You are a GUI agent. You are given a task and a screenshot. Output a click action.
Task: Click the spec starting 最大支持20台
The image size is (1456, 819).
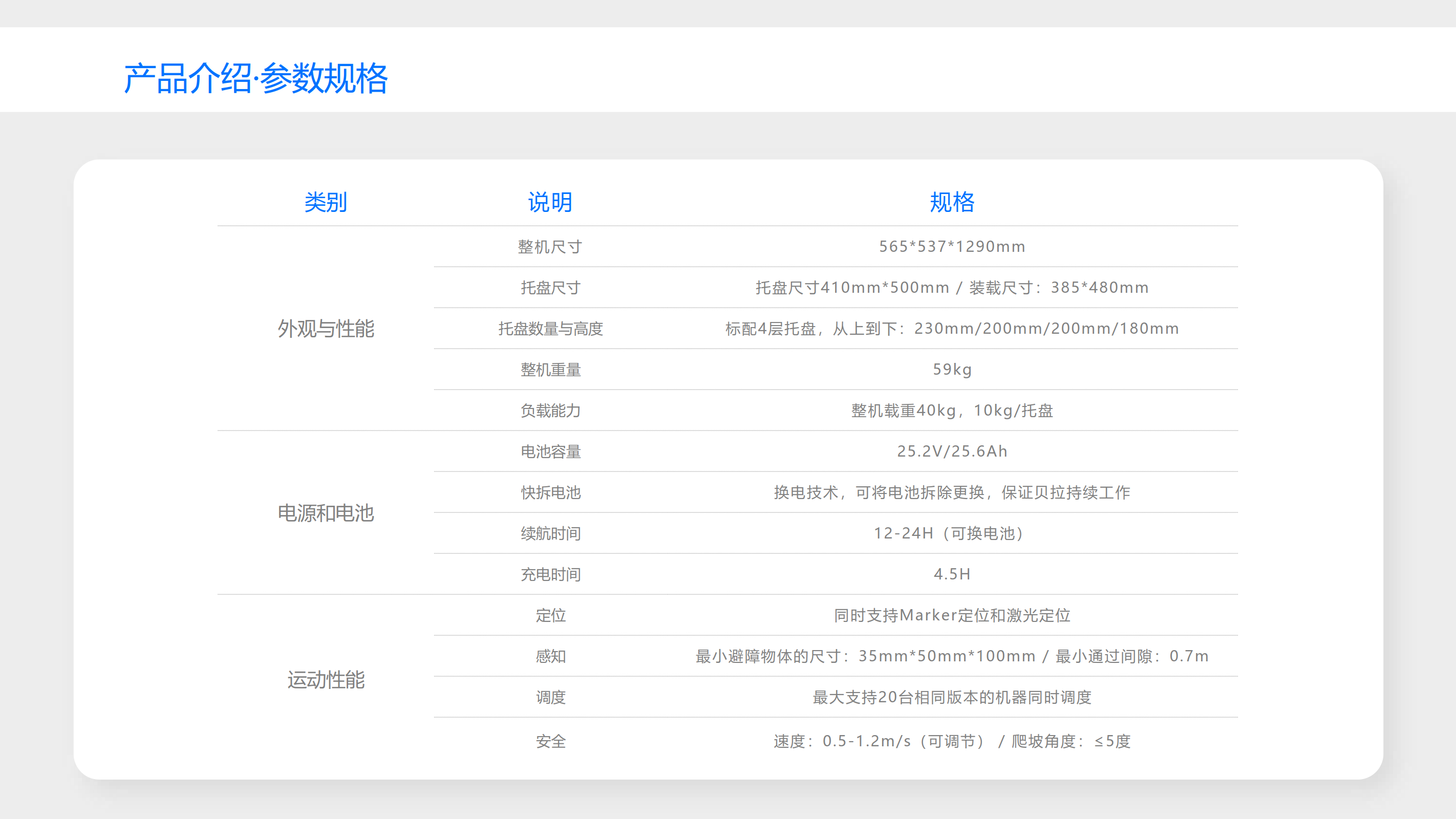pos(952,698)
